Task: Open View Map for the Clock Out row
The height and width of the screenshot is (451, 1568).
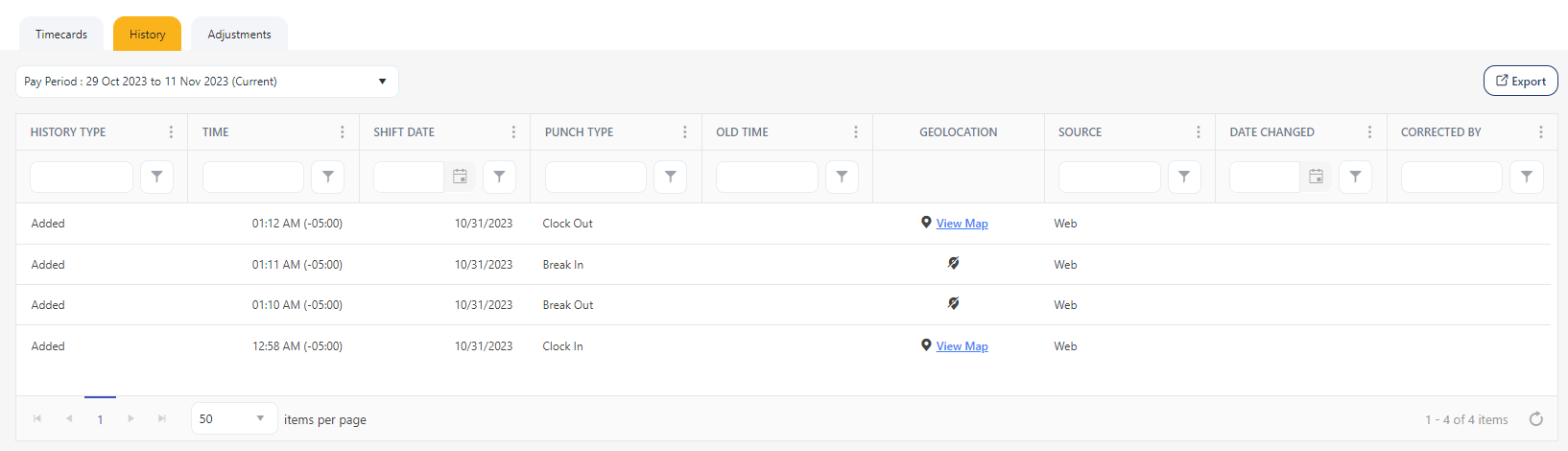Action: (x=962, y=224)
